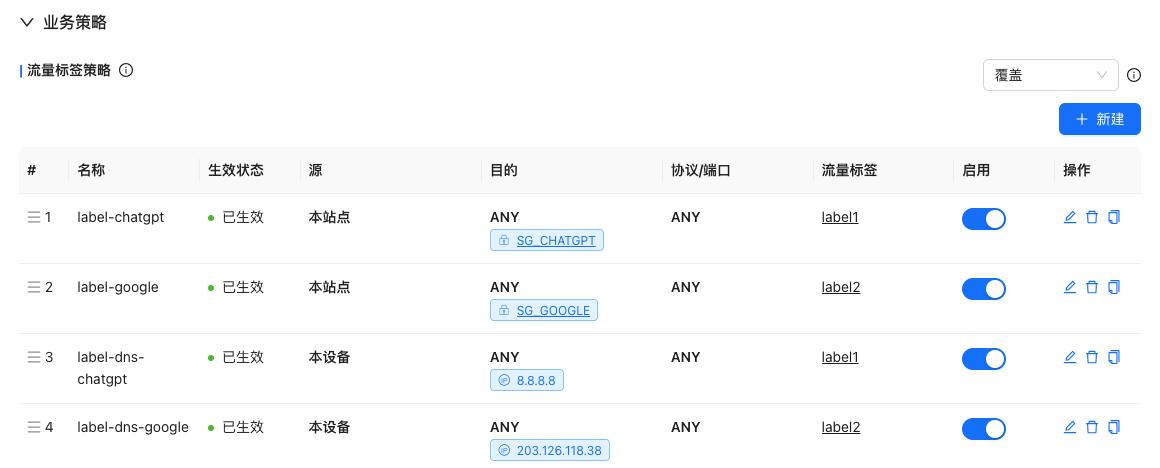Delete the label-chatgpt rule
Screen dimensions: 1160x468
coord(1092,217)
